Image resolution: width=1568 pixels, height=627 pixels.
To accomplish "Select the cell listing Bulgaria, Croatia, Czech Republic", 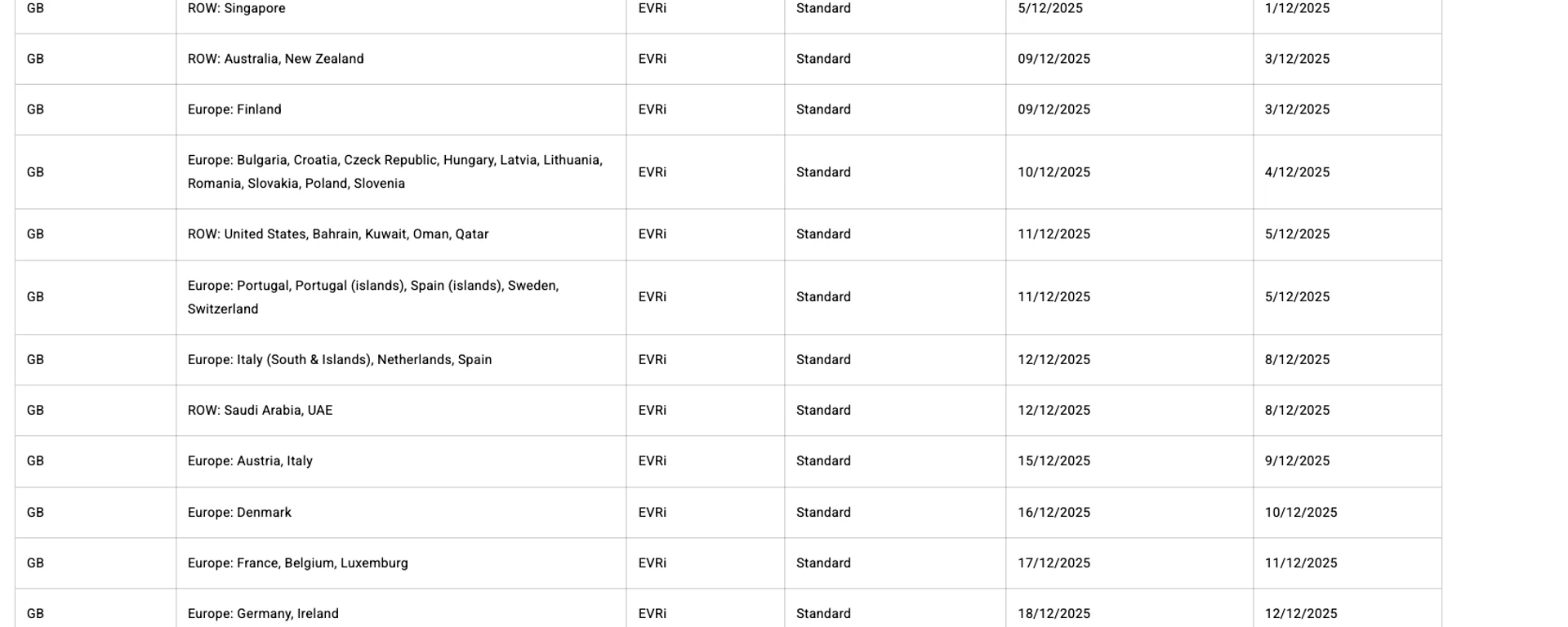I will pyautogui.click(x=395, y=171).
